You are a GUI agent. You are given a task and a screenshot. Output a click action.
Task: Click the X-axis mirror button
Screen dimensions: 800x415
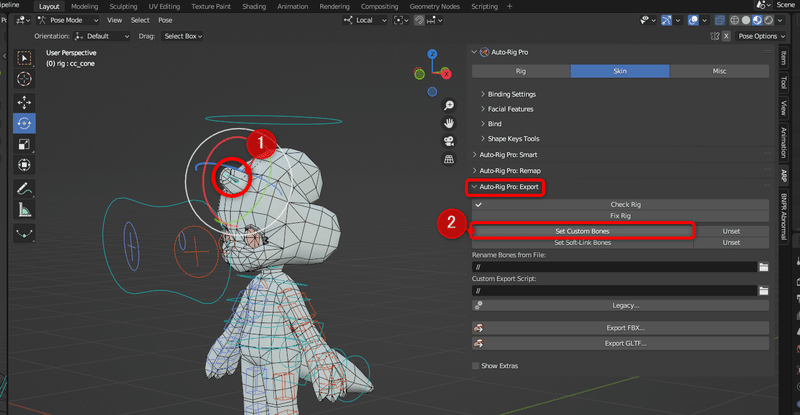(x=726, y=36)
